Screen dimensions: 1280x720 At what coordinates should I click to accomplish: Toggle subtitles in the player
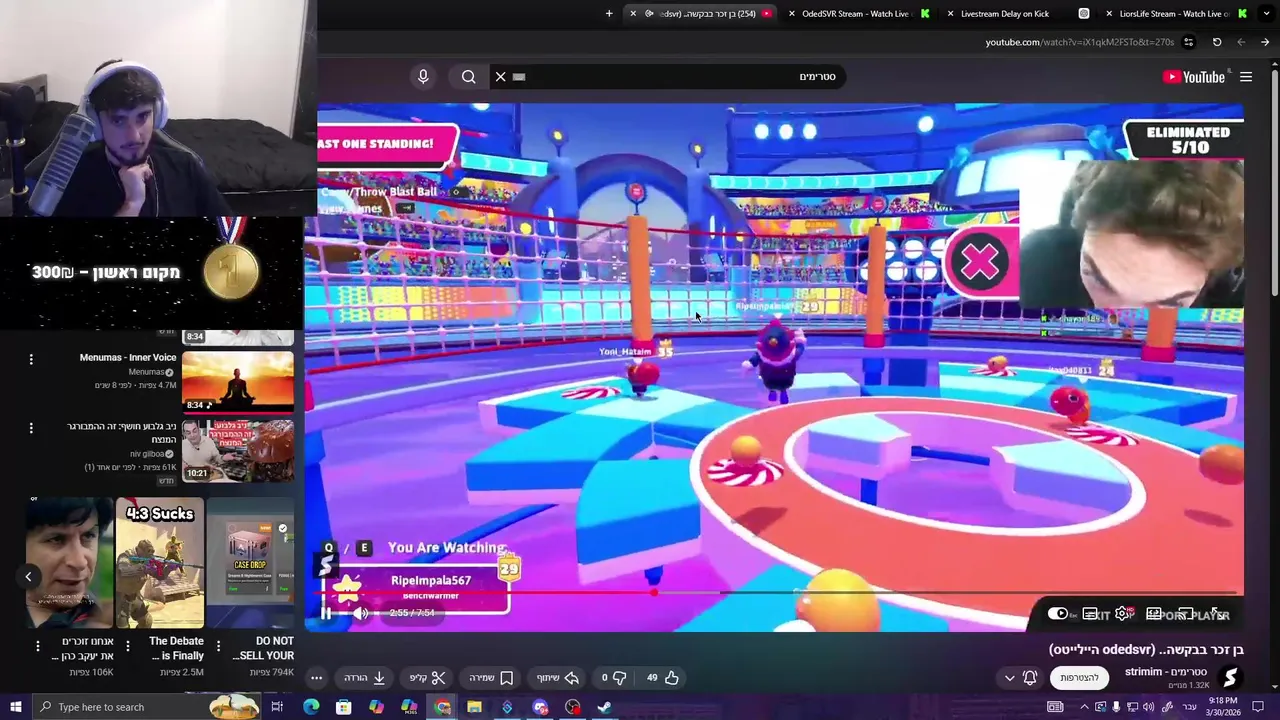[x=1091, y=614]
